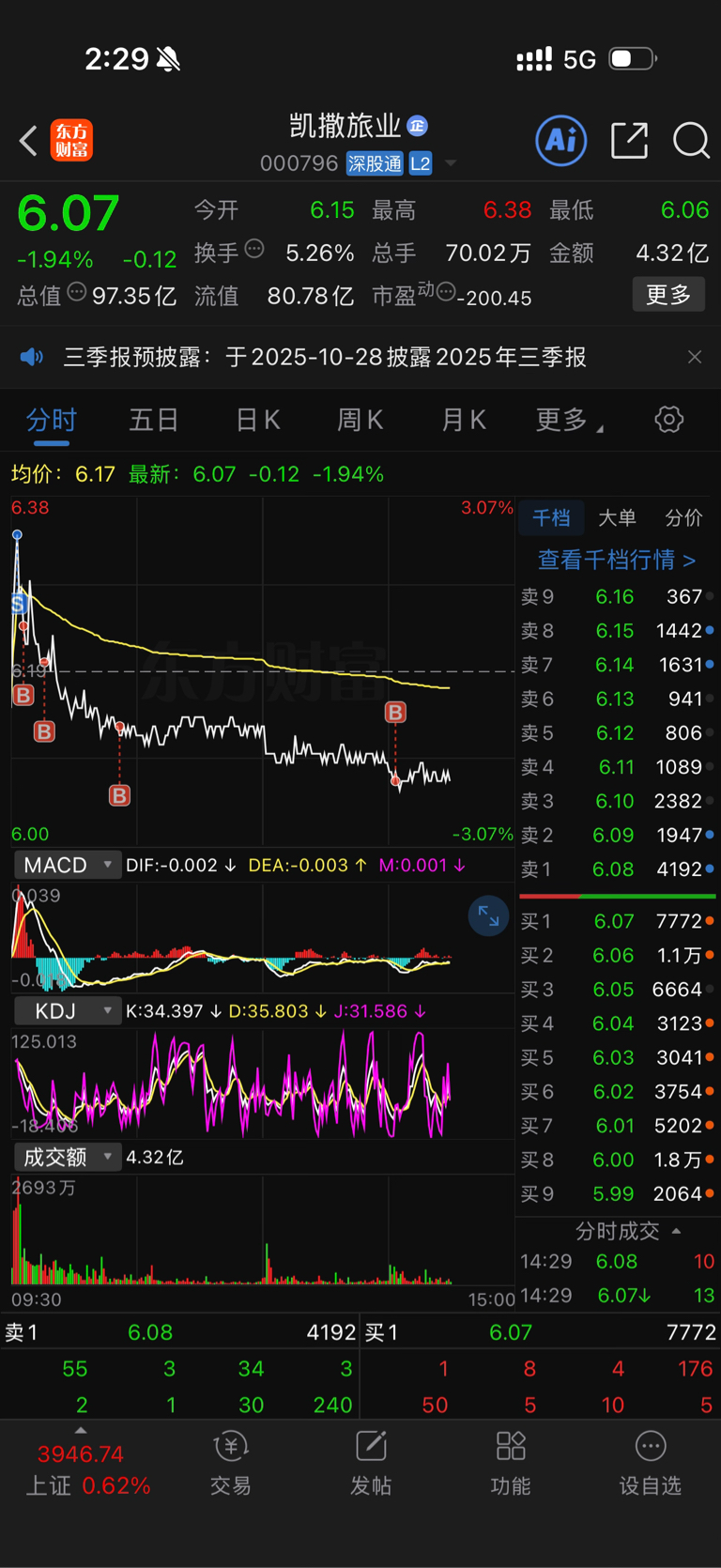The image size is (721, 1568).
Task: Tap 卖1 order book row at 6.08
Action: tap(616, 869)
